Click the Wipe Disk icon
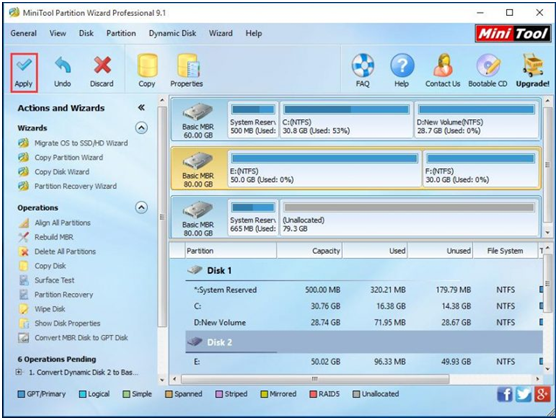The height and width of the screenshot is (420, 558). pyautogui.click(x=24, y=309)
